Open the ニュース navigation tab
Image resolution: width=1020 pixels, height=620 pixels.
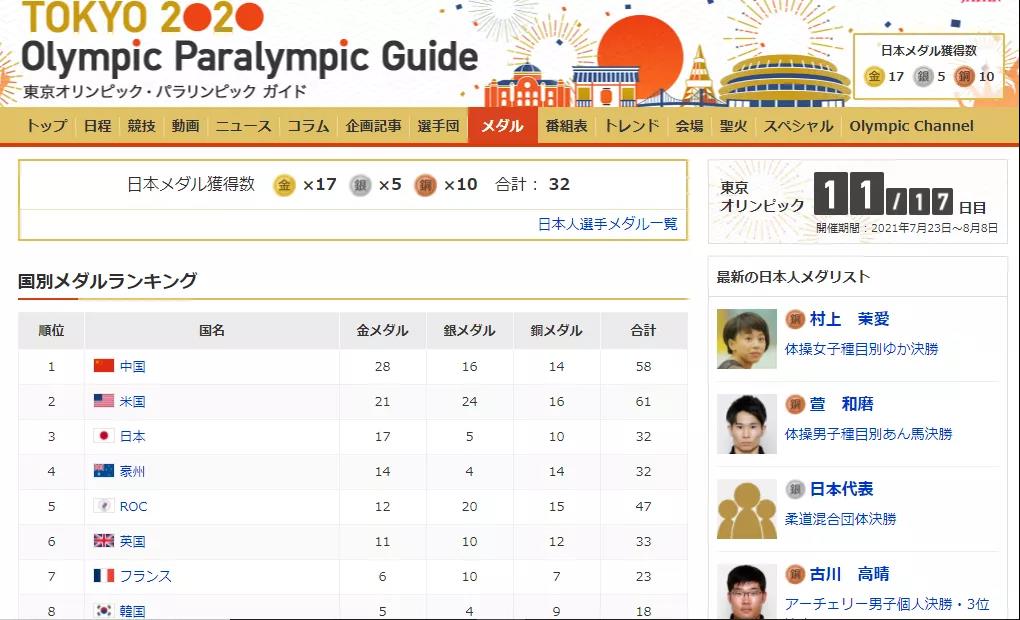pos(243,126)
